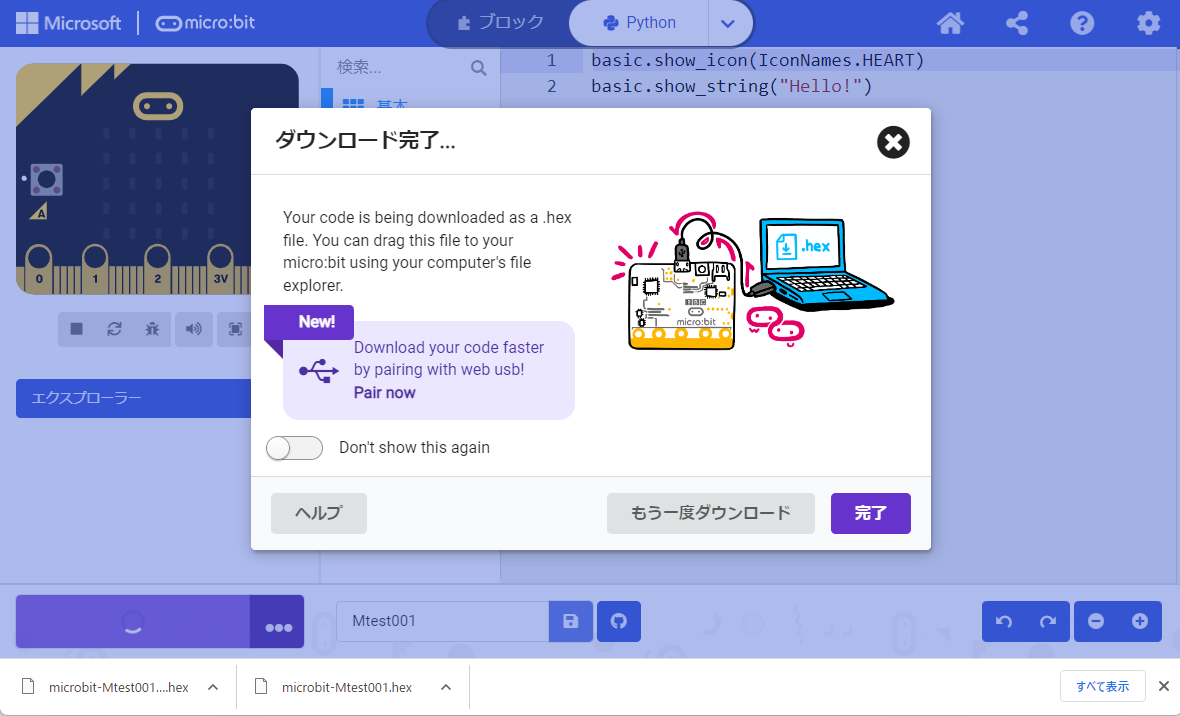The width and height of the screenshot is (1180, 716).
Task: Click すべて表示 in downloads bar
Action: coord(1102,687)
